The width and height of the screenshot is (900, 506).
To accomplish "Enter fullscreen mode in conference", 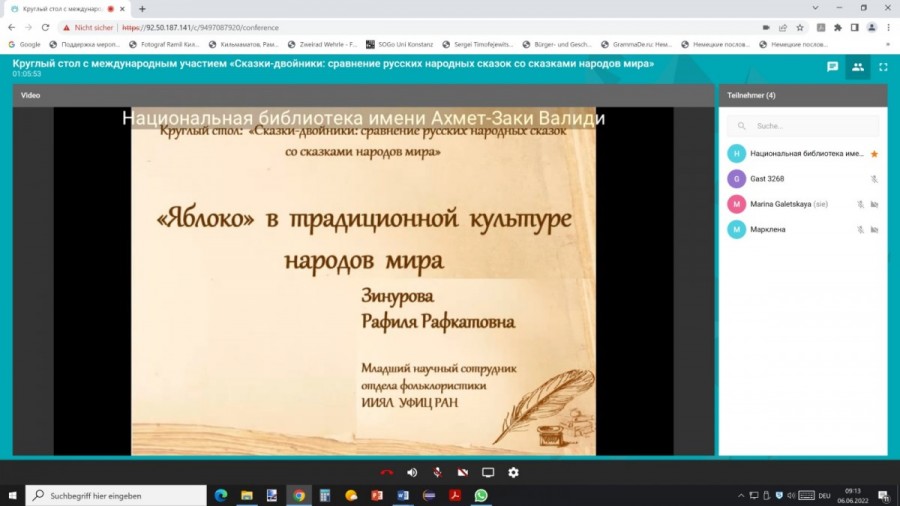I will point(883,67).
